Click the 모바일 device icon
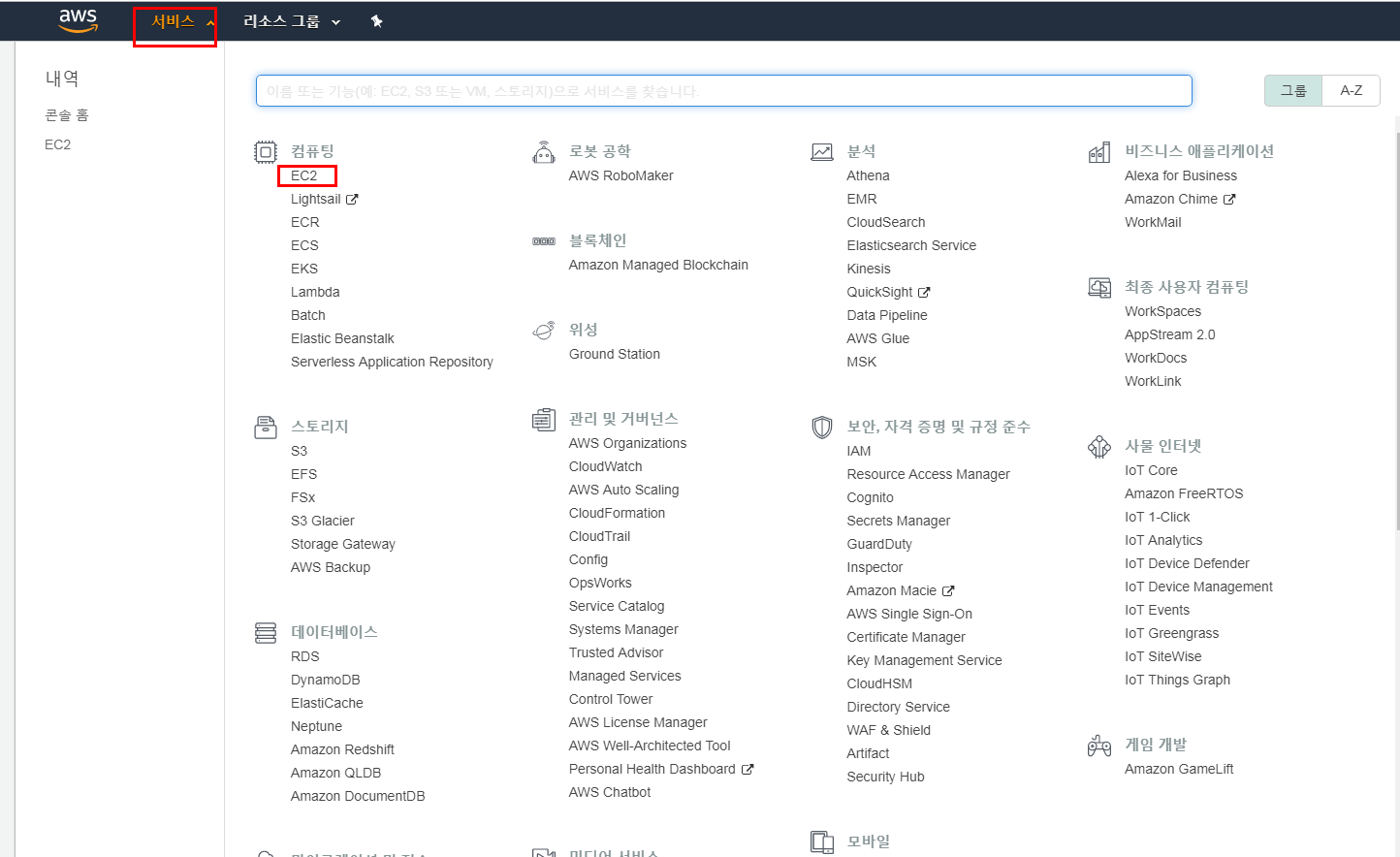Image resolution: width=1400 pixels, height=857 pixels. click(822, 842)
